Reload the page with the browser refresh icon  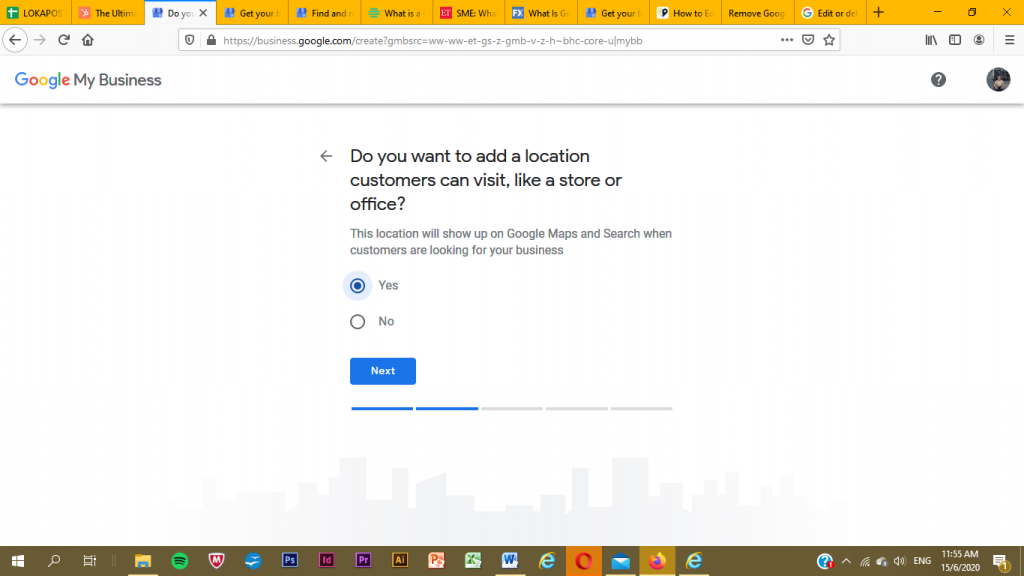coord(64,40)
